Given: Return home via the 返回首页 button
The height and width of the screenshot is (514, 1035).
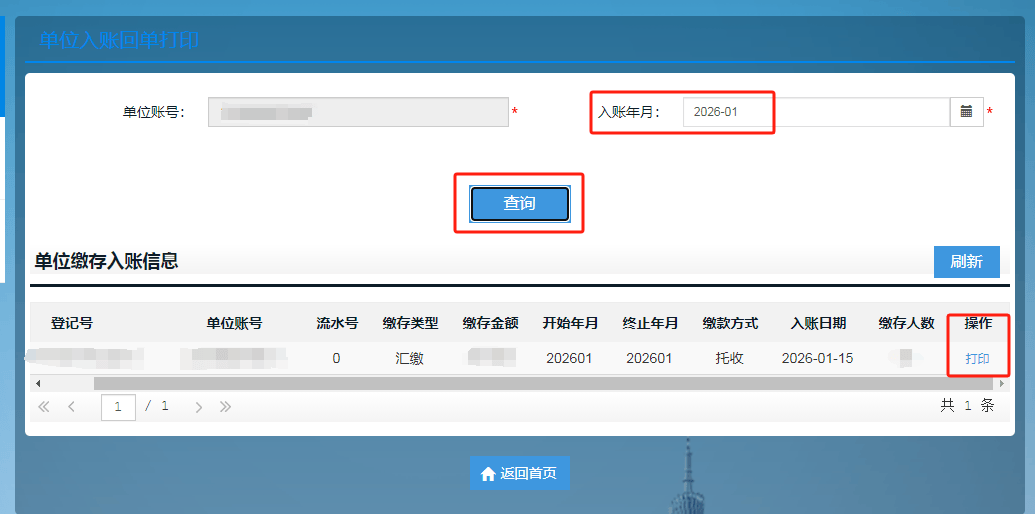Looking at the screenshot, I should (x=519, y=473).
